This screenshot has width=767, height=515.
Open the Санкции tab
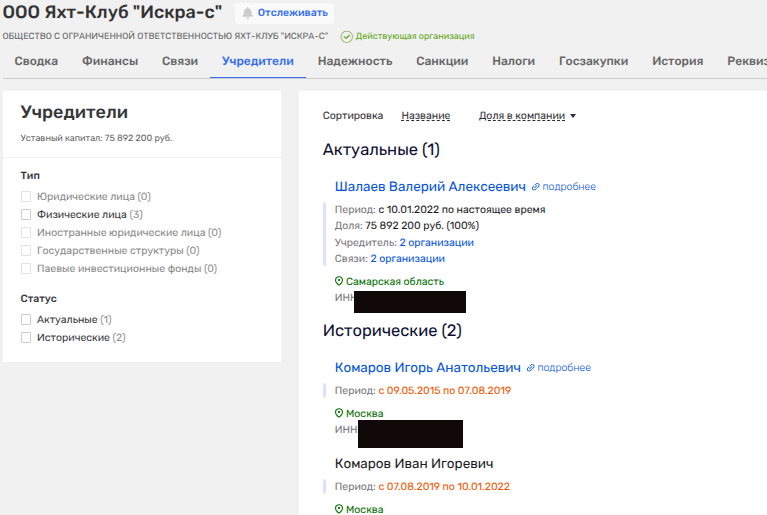point(442,61)
